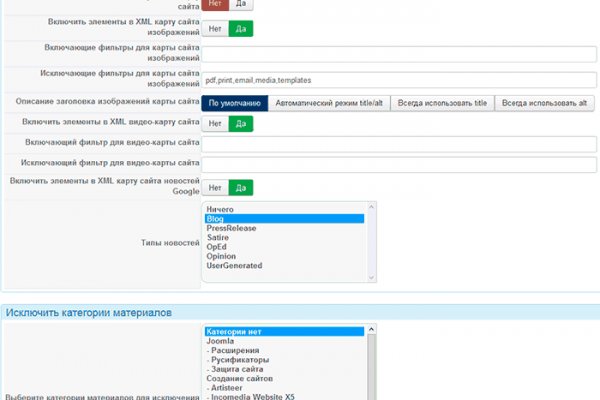Viewport: 600px width, 400px height.
Task: Click the image sitemap include filters field
Action: tap(399, 53)
